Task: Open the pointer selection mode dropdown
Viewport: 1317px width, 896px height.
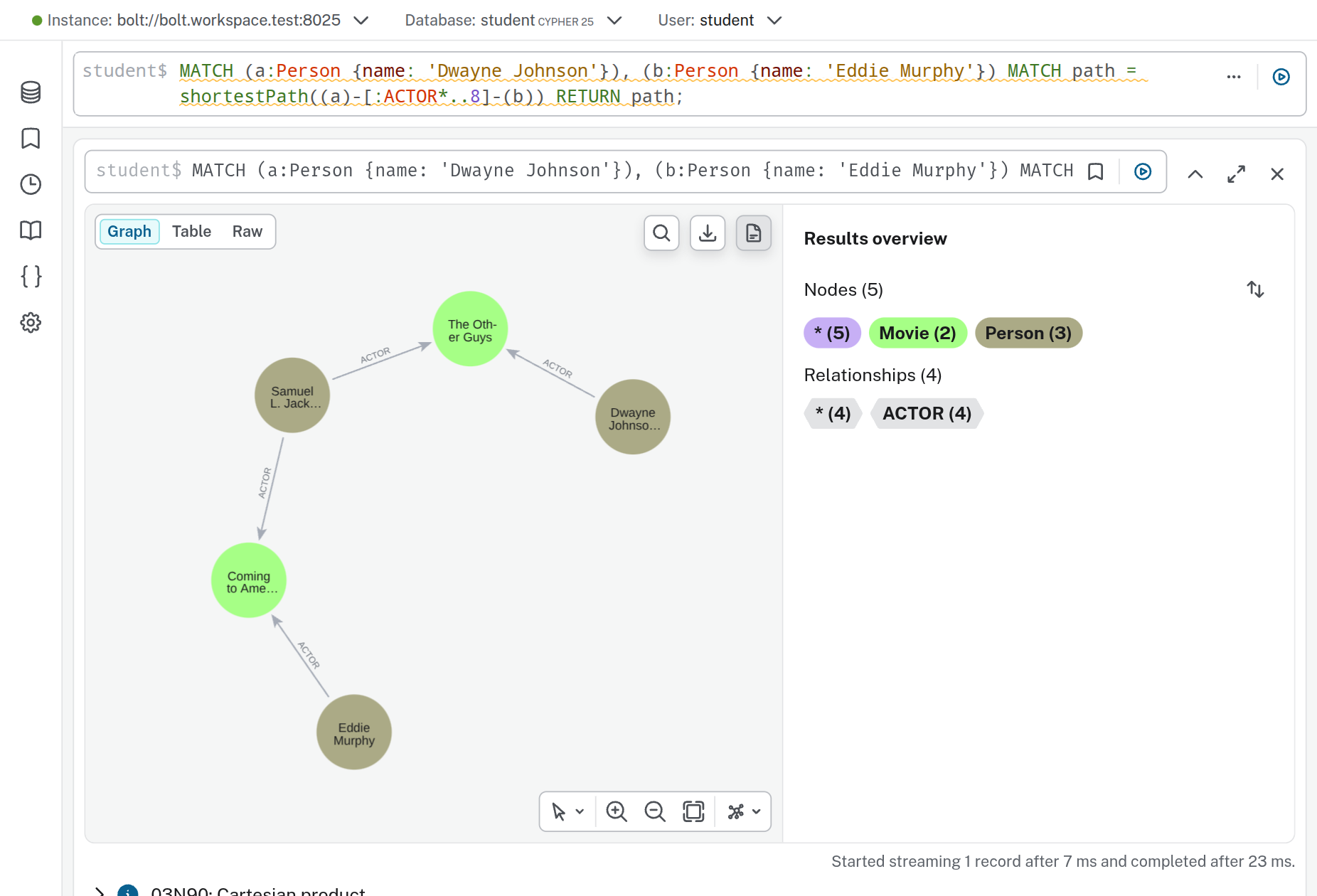Action: point(567,811)
